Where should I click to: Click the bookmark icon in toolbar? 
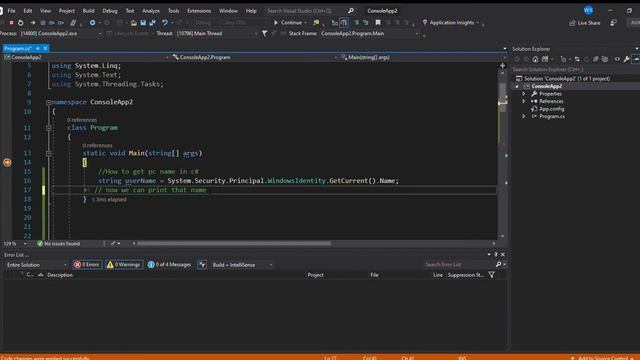[x=378, y=22]
